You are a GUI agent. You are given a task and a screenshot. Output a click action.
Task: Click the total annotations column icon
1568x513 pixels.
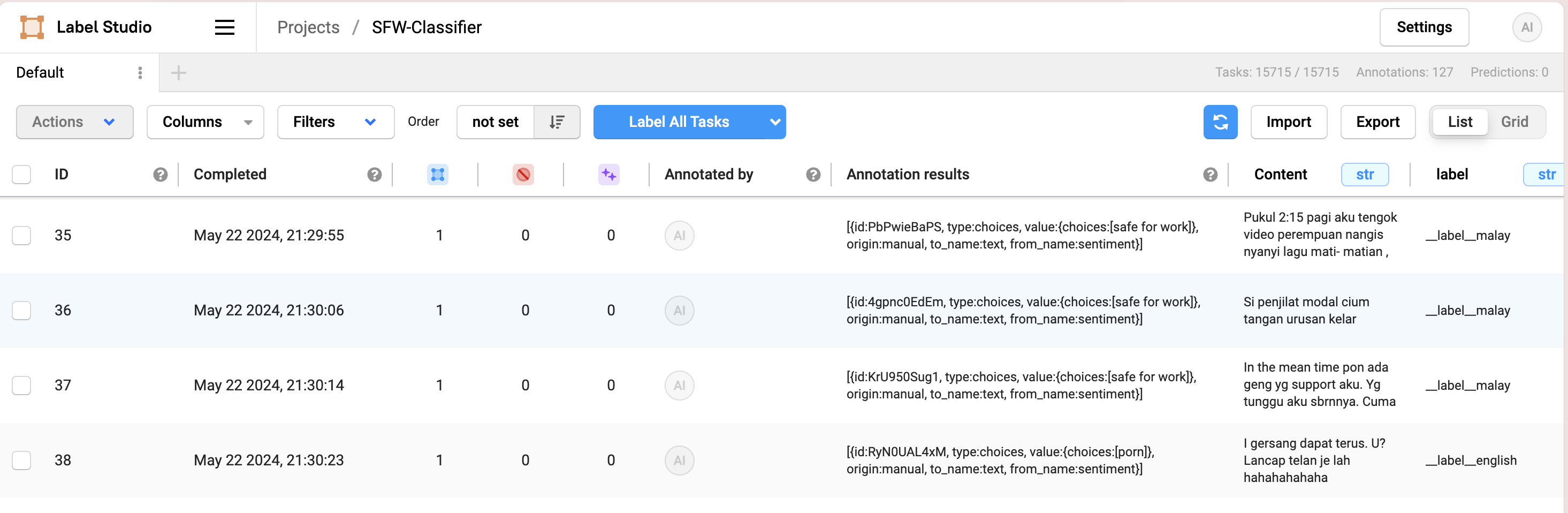point(437,175)
